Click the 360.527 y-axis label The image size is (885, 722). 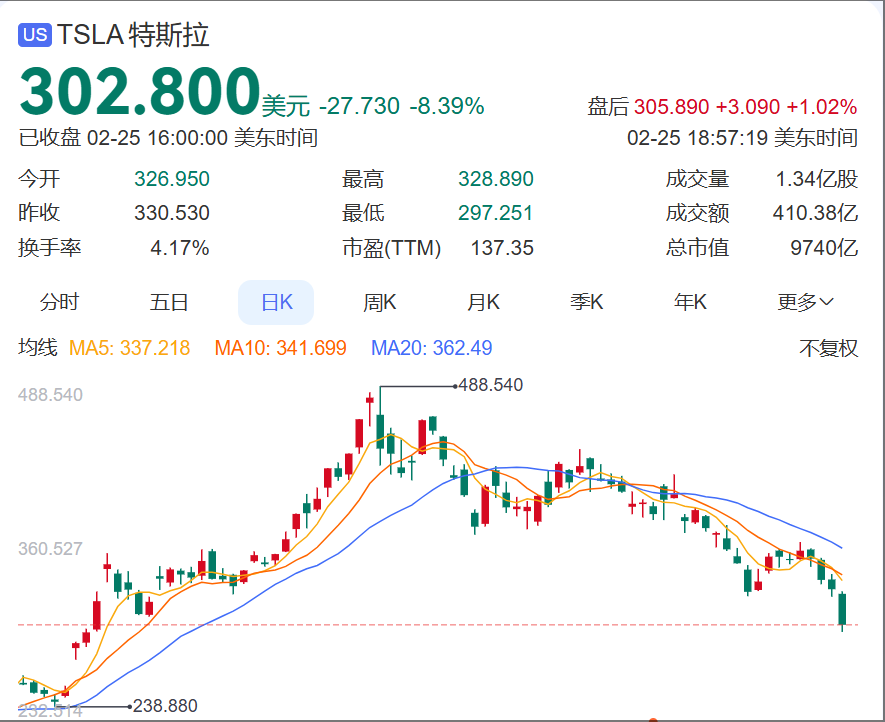pos(50,549)
